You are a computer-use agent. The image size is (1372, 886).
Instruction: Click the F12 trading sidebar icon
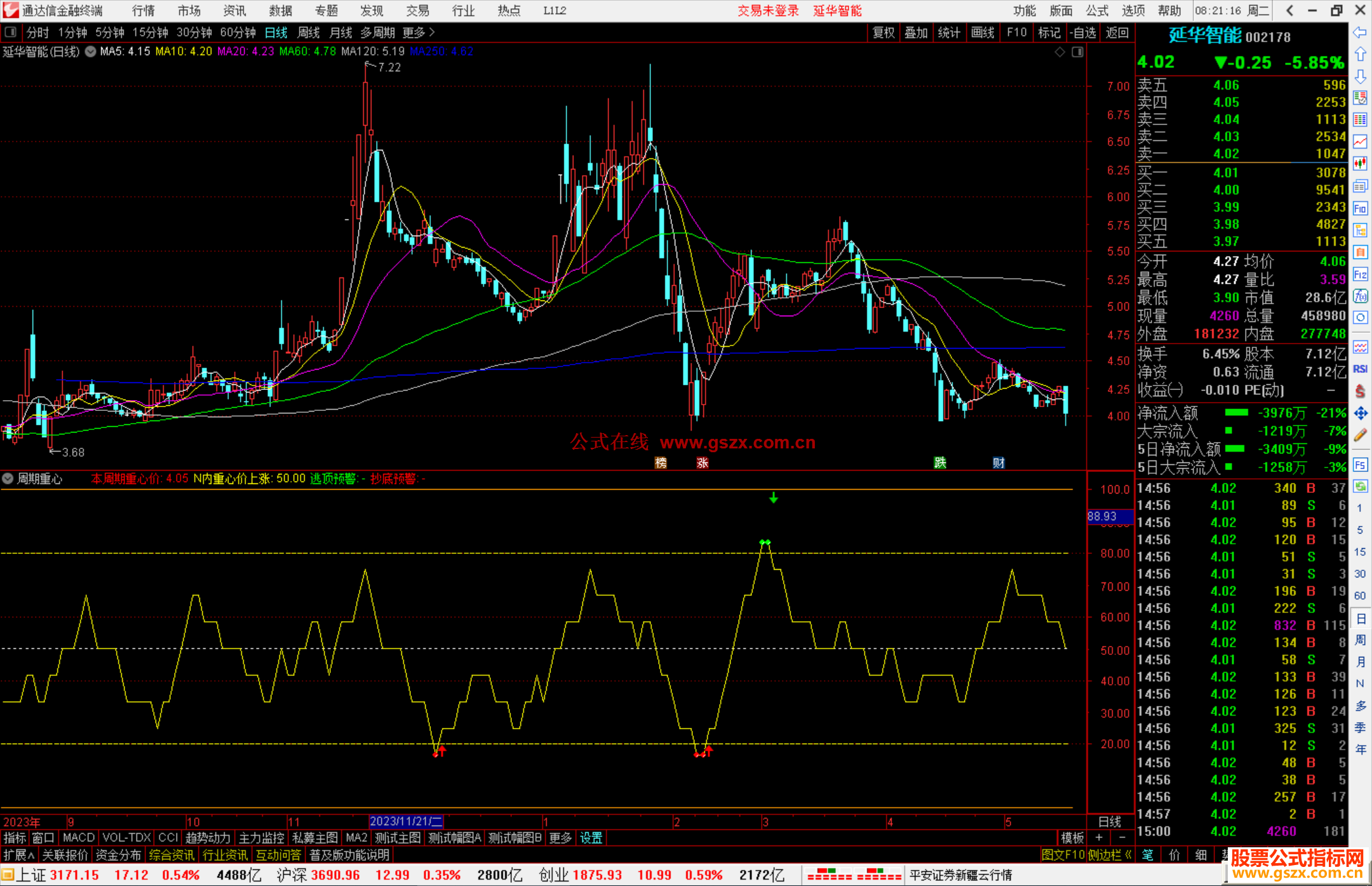pyautogui.click(x=1360, y=274)
